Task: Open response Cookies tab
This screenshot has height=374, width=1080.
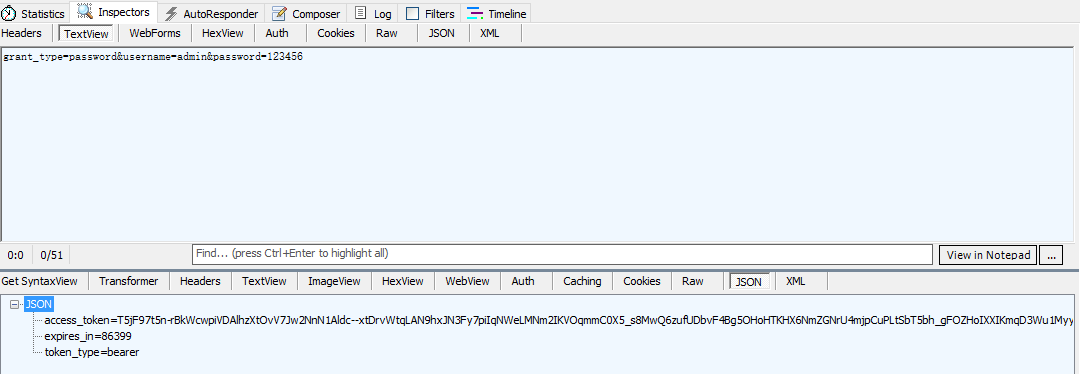Action: click(x=642, y=281)
